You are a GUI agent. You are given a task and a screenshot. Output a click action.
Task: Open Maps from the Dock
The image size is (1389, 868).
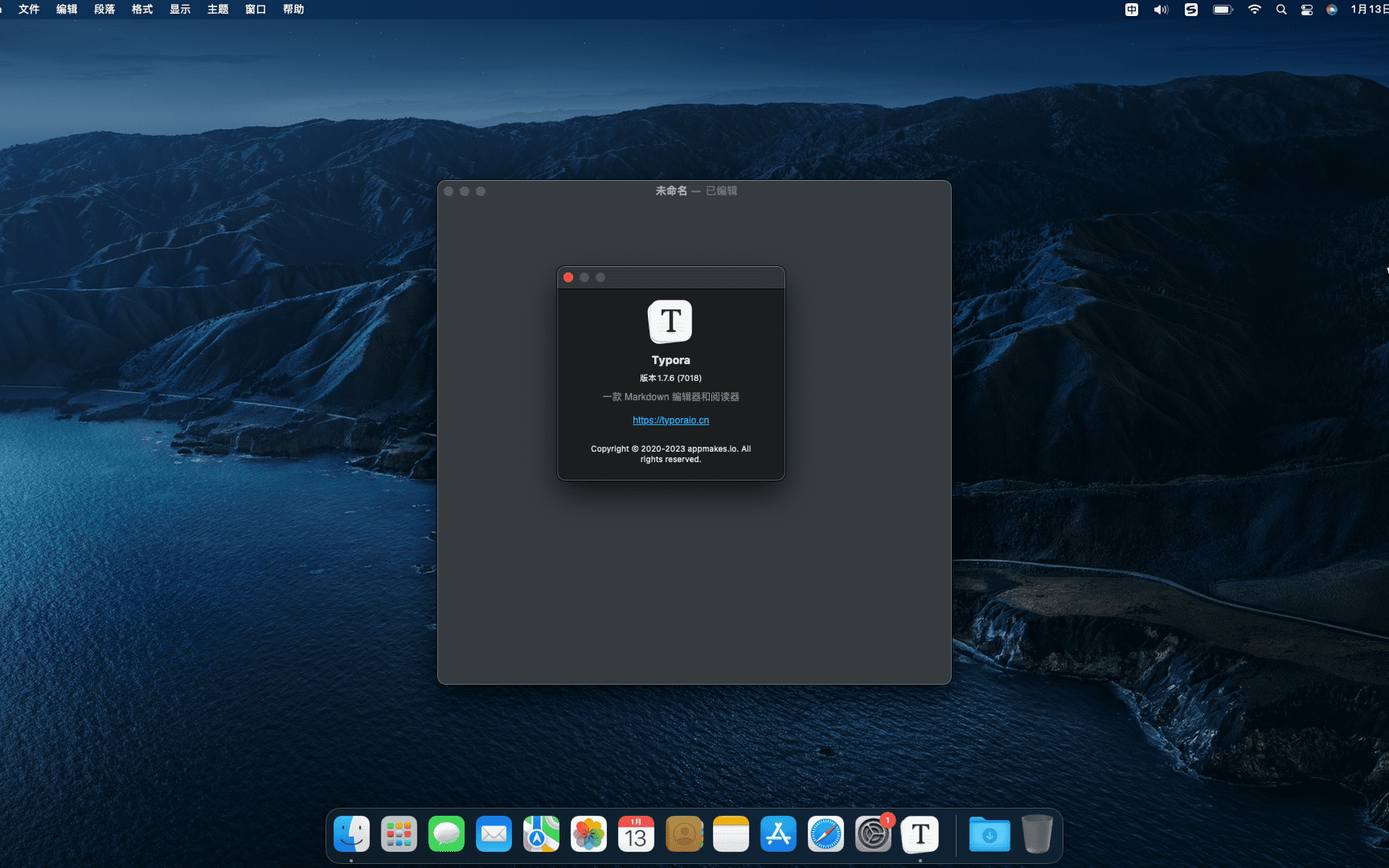pos(541,834)
